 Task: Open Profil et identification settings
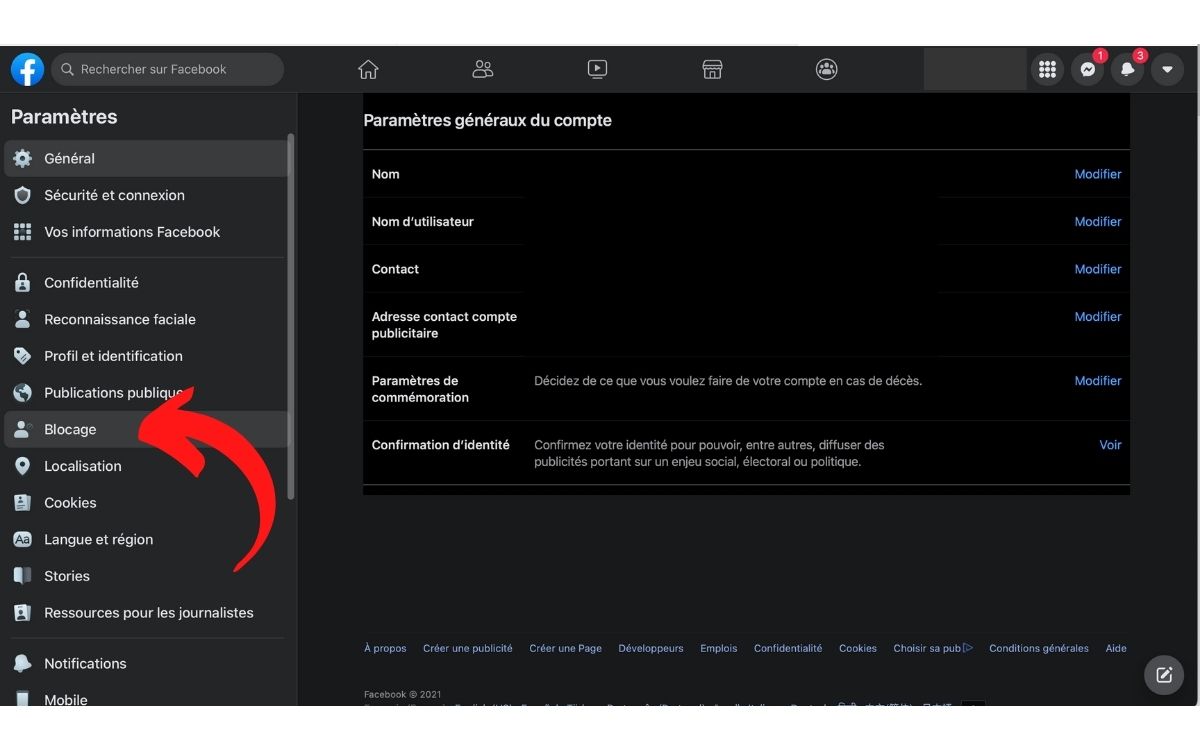pos(146,356)
